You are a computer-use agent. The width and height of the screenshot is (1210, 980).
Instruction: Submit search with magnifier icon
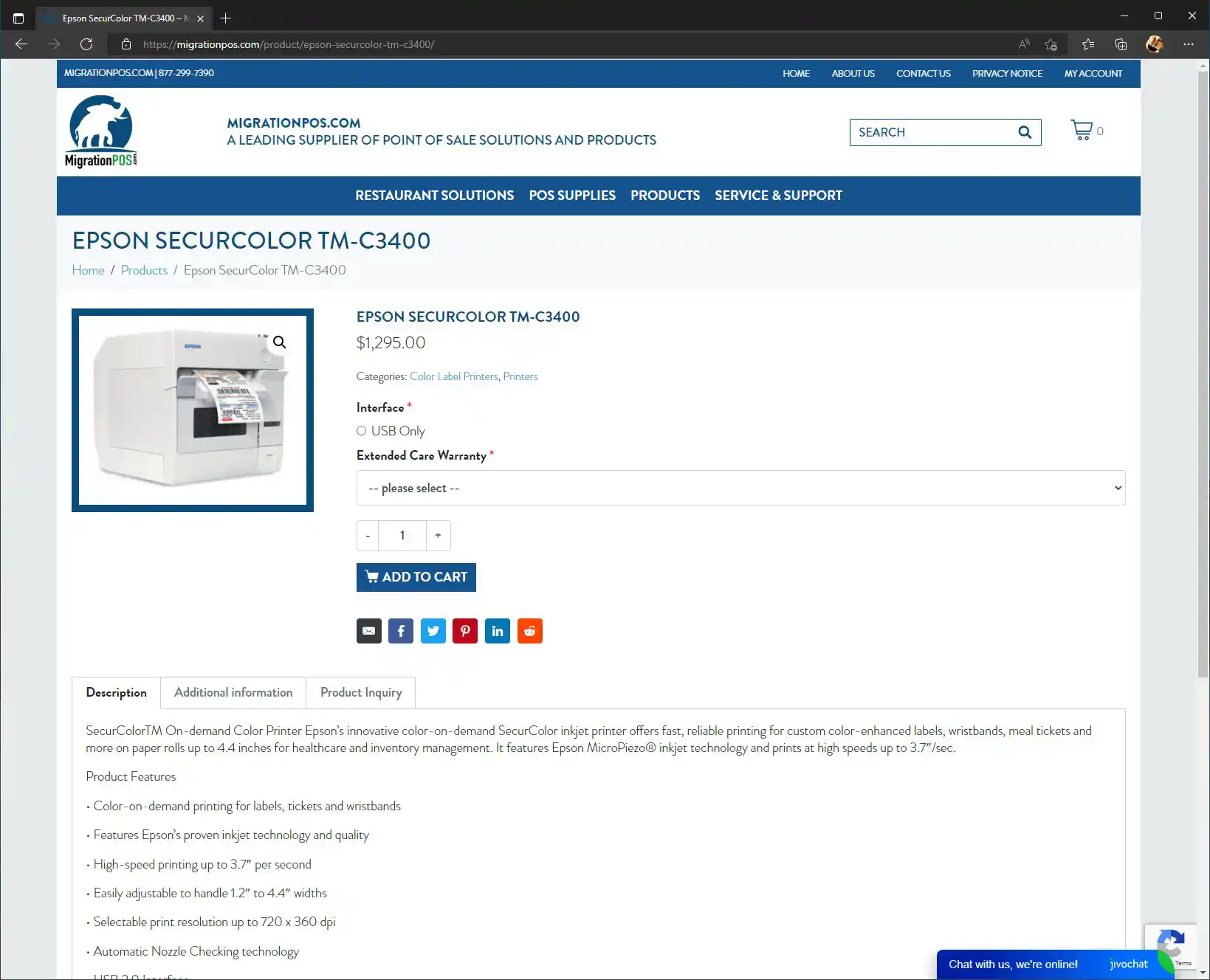tap(1025, 132)
